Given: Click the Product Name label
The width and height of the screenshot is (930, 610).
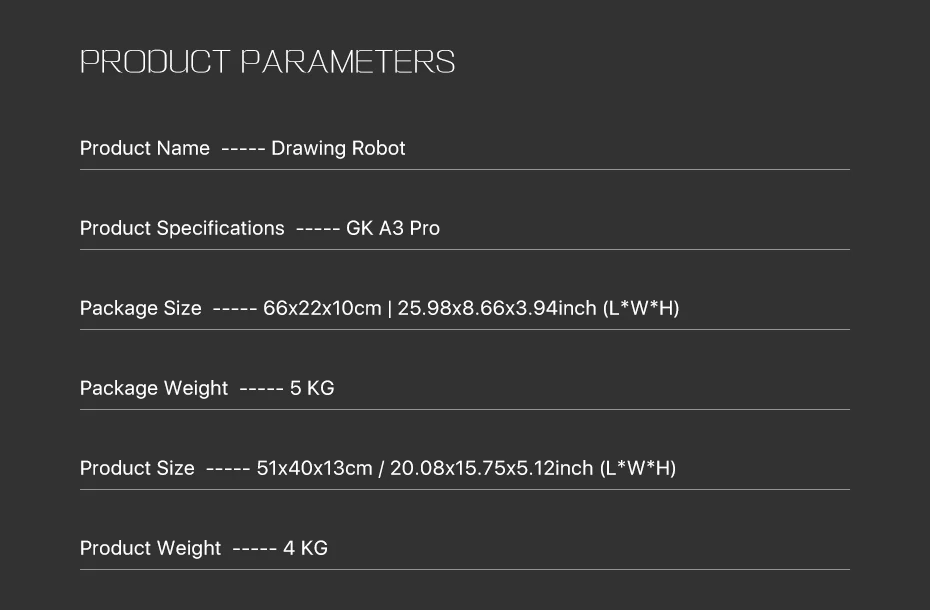Looking at the screenshot, I should [145, 148].
